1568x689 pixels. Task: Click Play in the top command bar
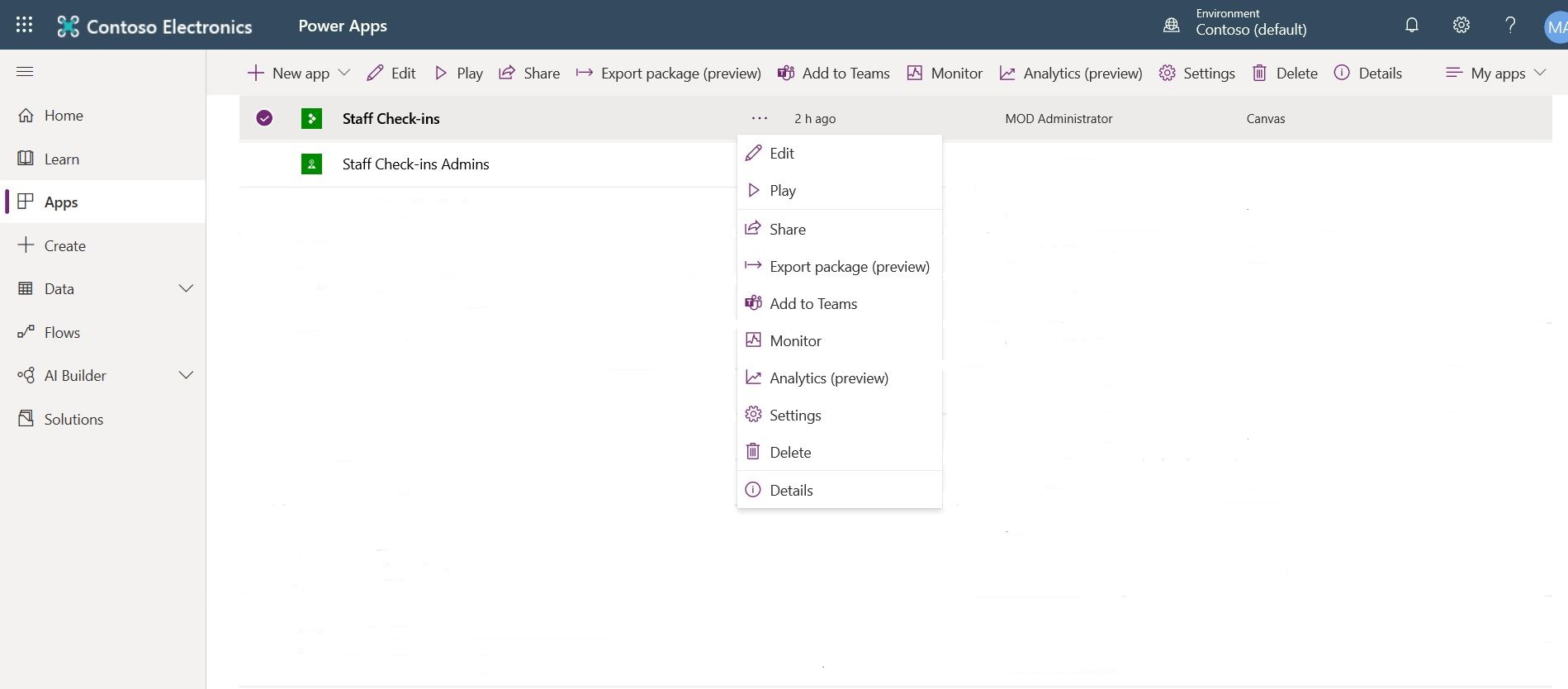(x=458, y=73)
